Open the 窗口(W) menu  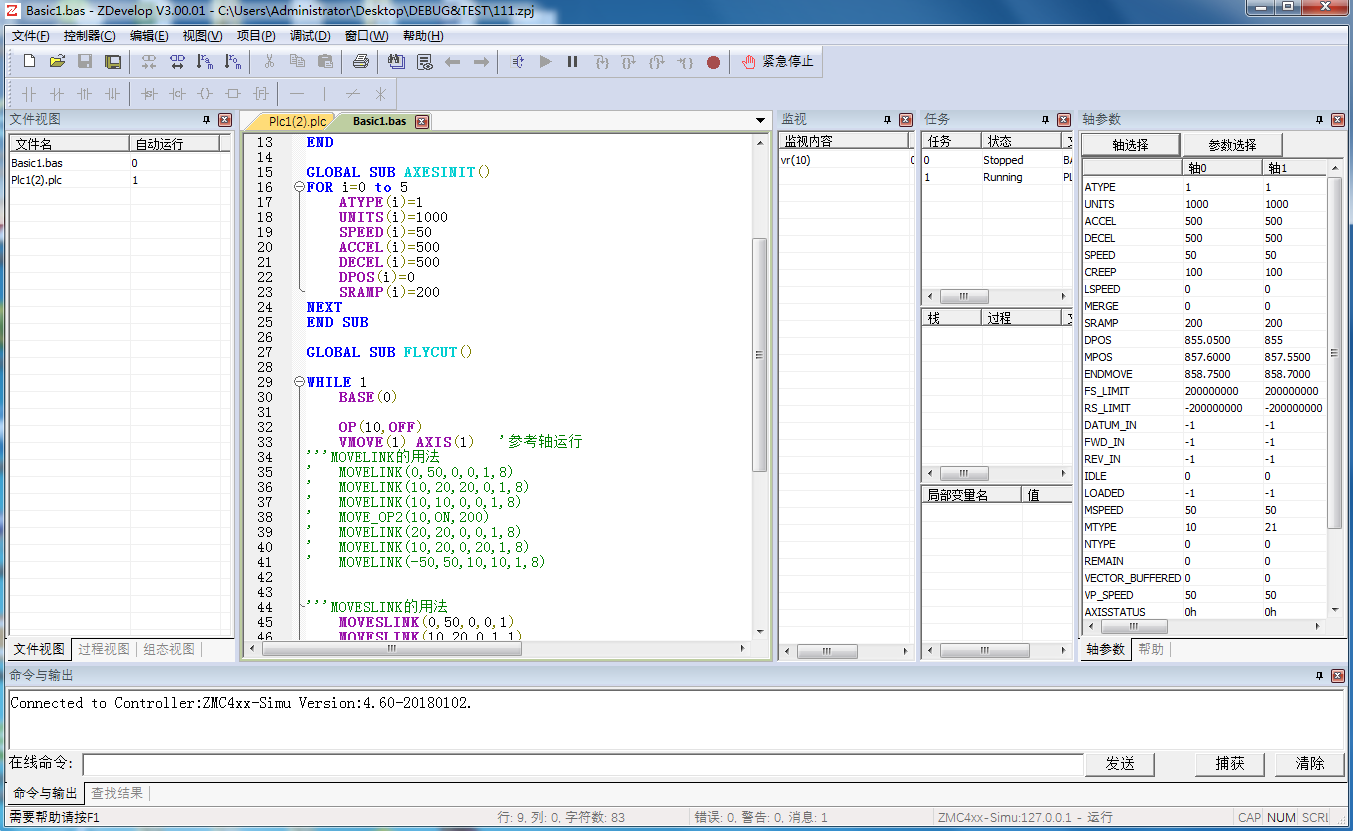[x=366, y=36]
